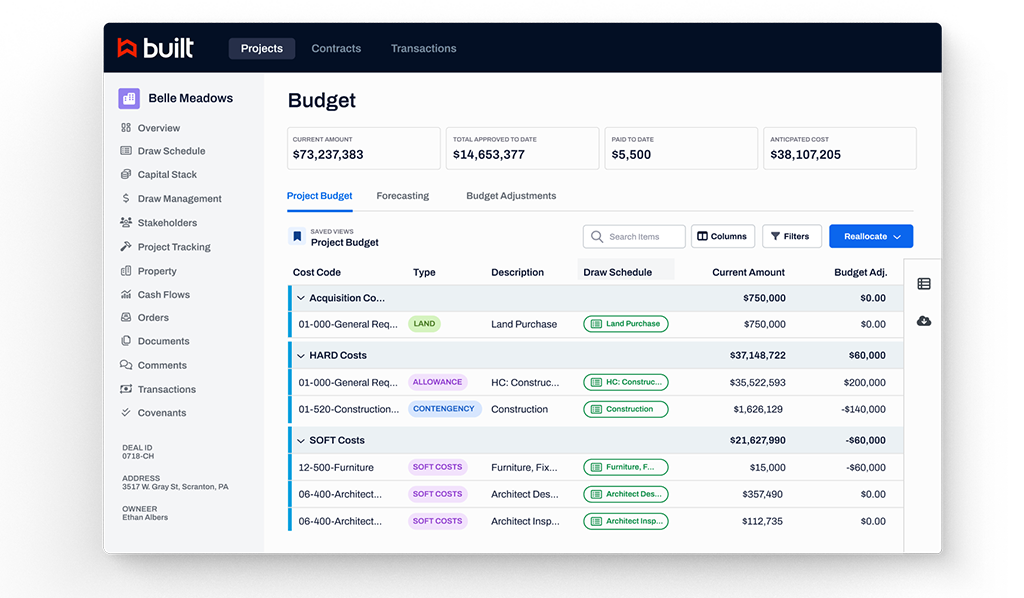This screenshot has height=598, width=1024.
Task: Click the cloud download icon
Action: [x=923, y=321]
